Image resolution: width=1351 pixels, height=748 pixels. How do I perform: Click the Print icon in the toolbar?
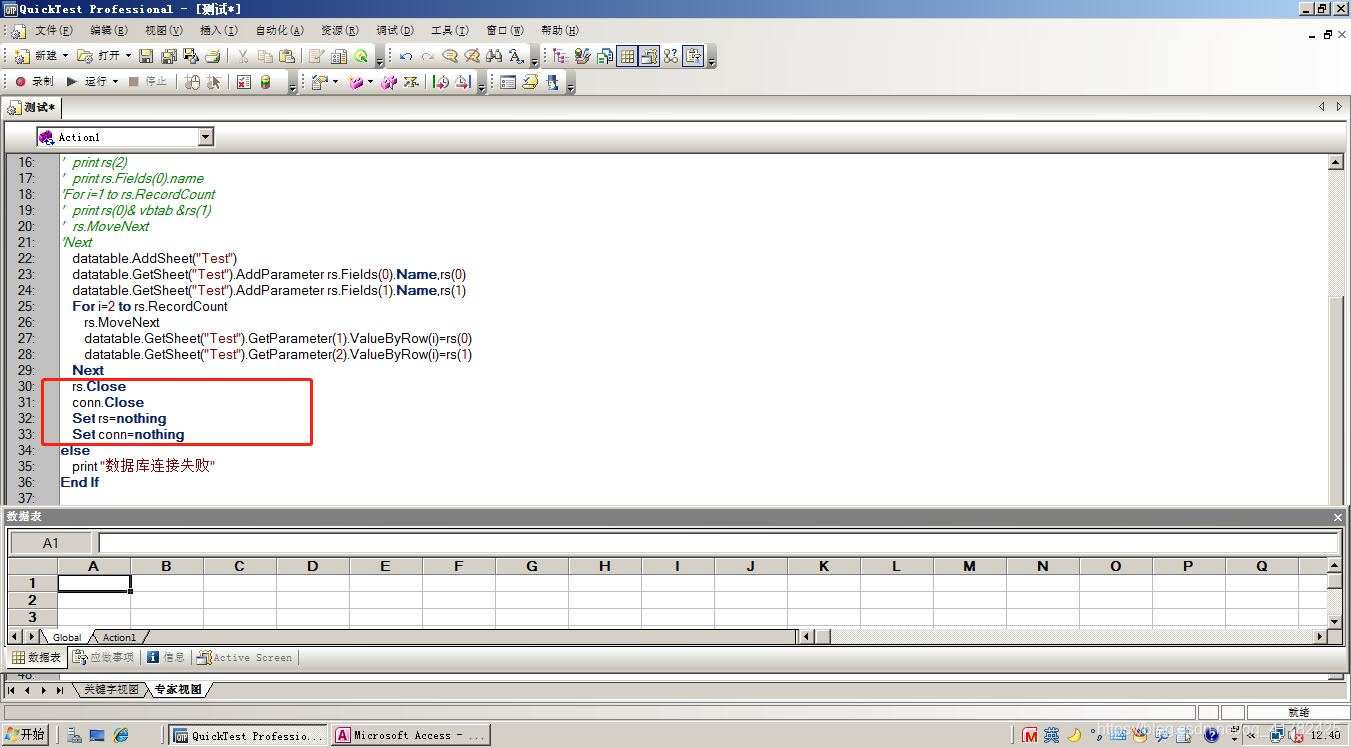(212, 56)
